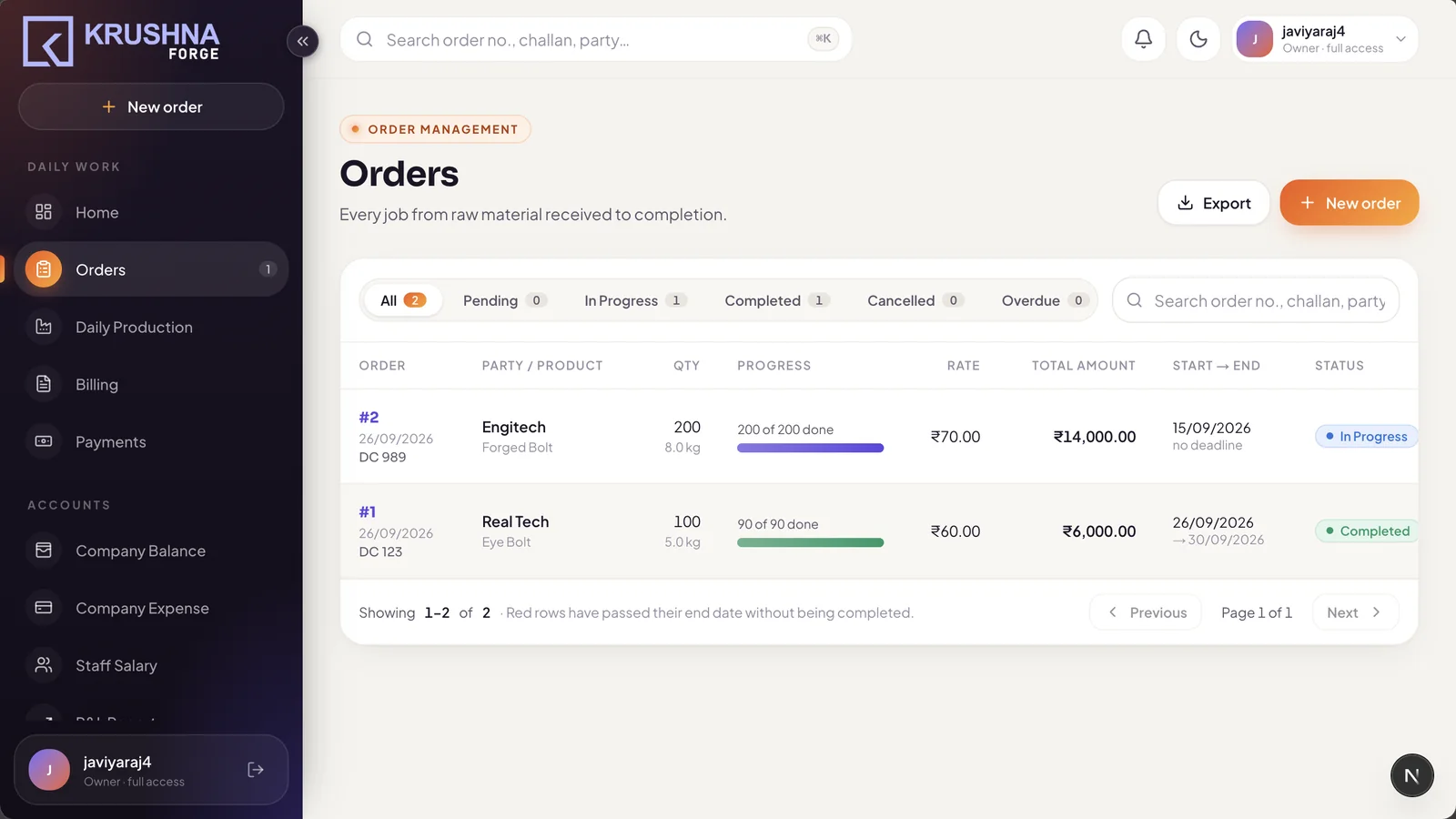Click the Real Tech party name
The image size is (1456, 819).
[515, 521]
